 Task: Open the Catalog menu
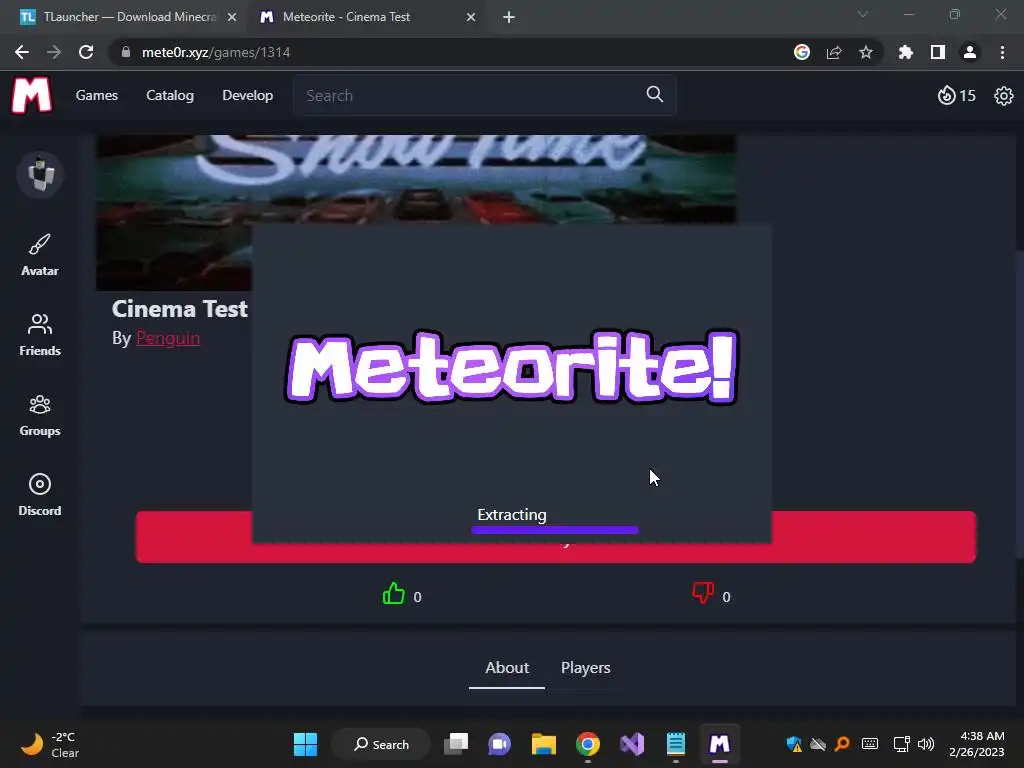pyautogui.click(x=170, y=95)
